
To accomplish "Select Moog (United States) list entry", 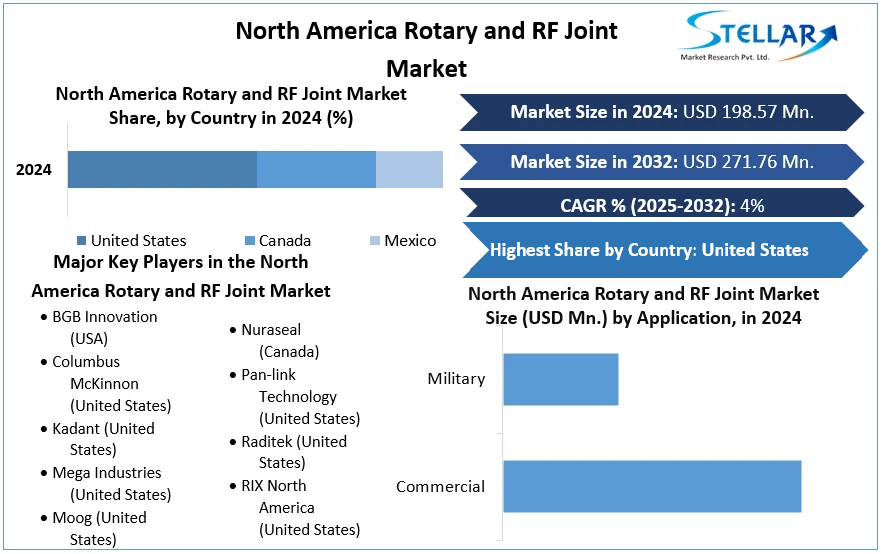I will [94, 529].
